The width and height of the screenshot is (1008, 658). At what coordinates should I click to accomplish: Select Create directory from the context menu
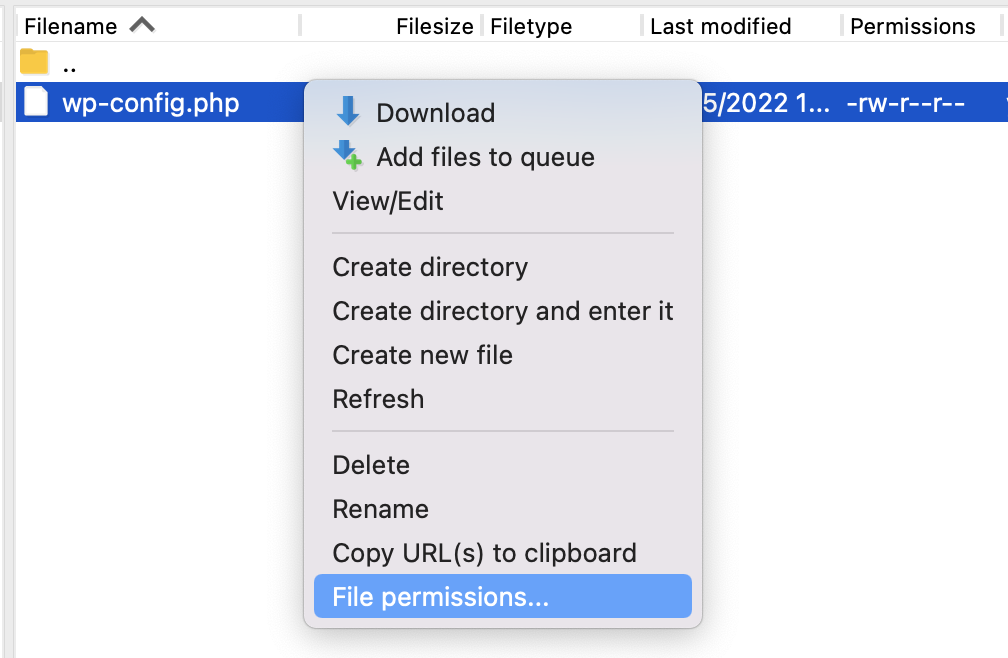(429, 267)
